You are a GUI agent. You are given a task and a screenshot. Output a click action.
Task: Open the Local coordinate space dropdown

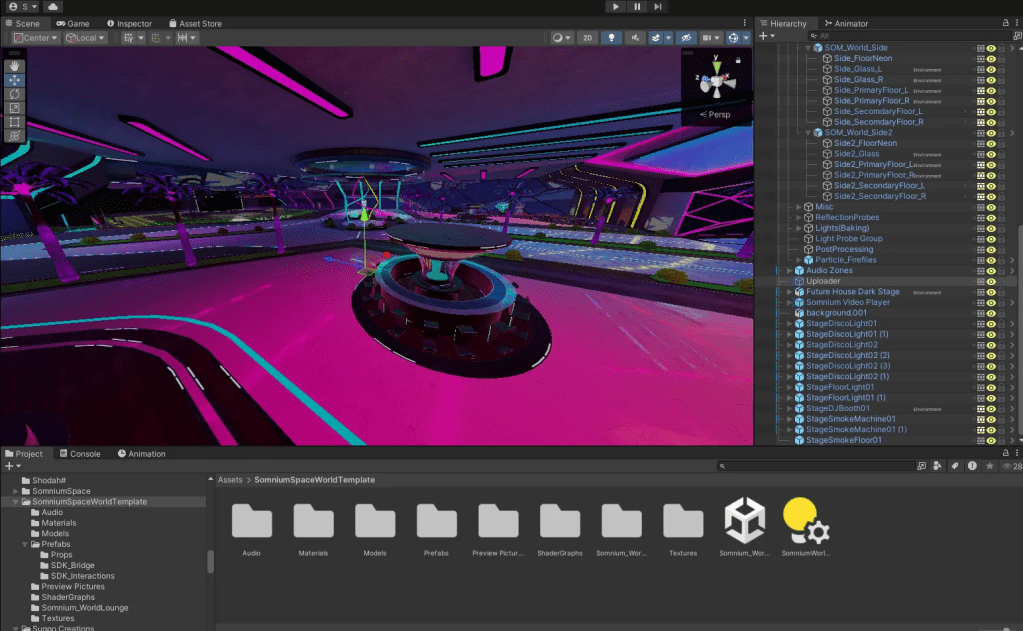click(x=87, y=38)
